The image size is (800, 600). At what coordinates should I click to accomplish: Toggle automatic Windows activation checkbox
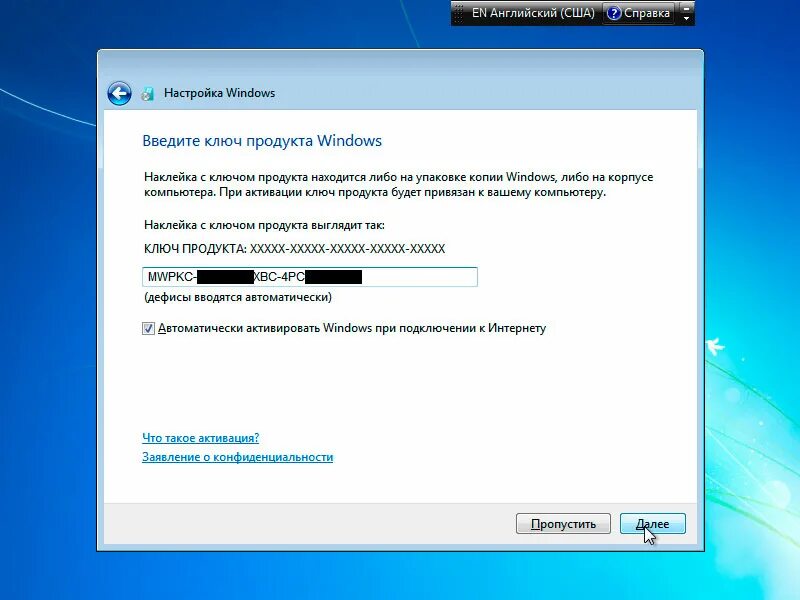[148, 329]
